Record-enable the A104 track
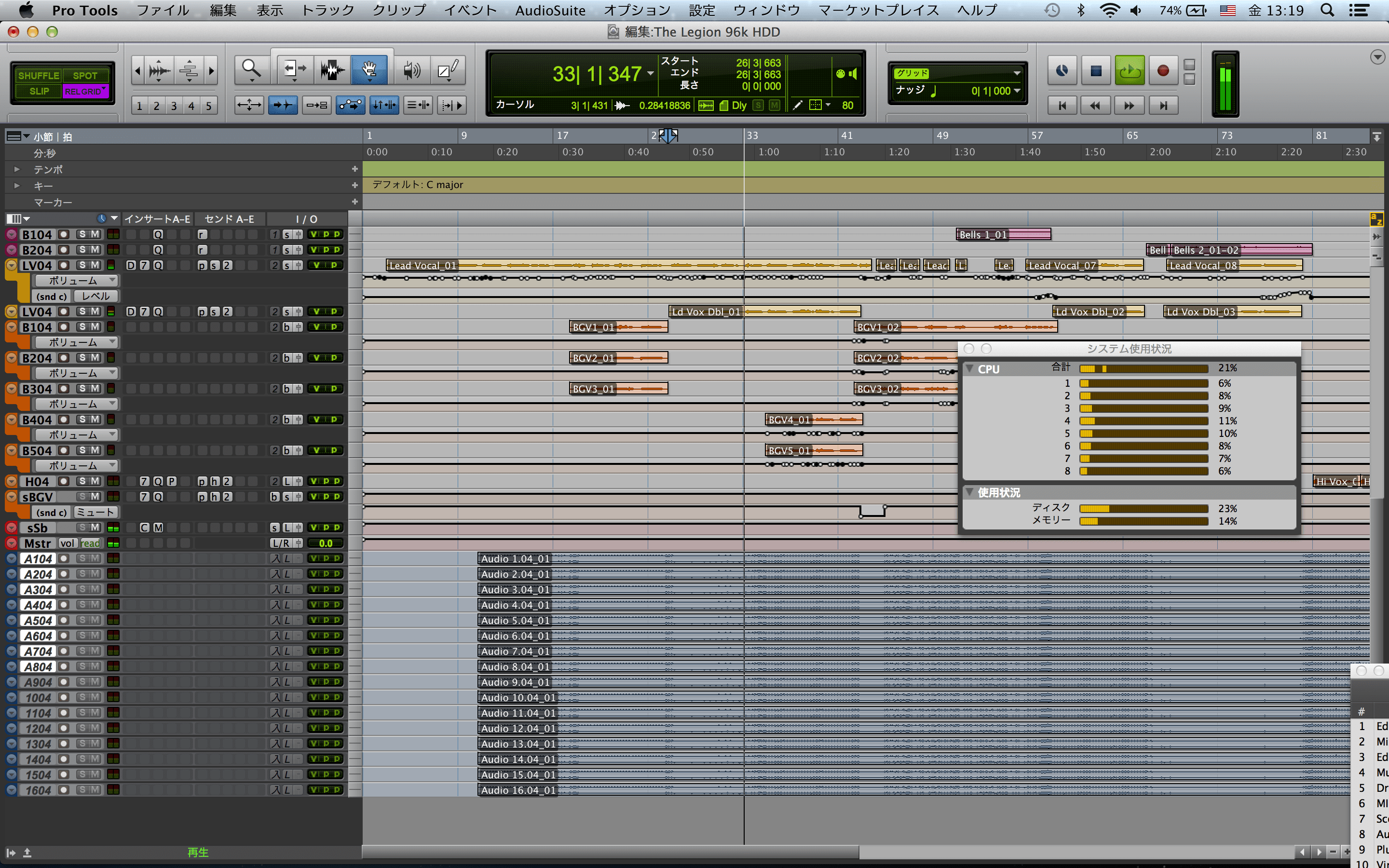This screenshot has width=1389, height=868. pos(64,558)
